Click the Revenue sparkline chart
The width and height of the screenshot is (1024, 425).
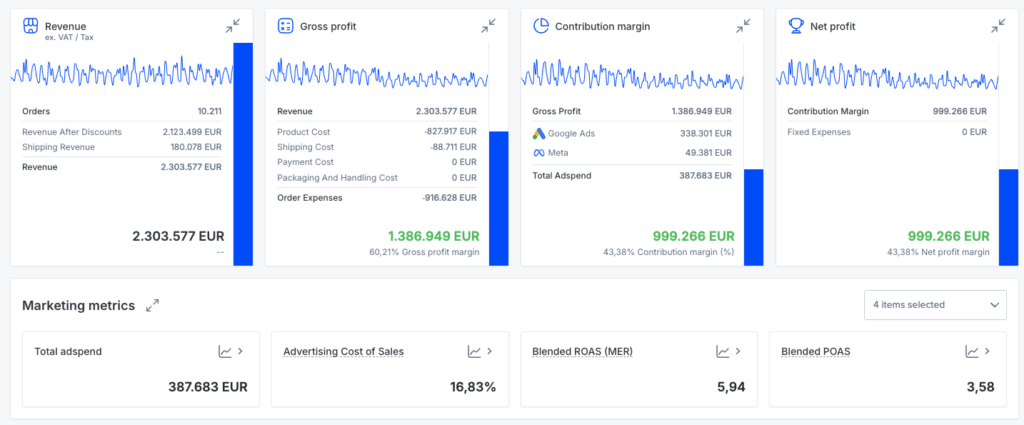point(120,73)
